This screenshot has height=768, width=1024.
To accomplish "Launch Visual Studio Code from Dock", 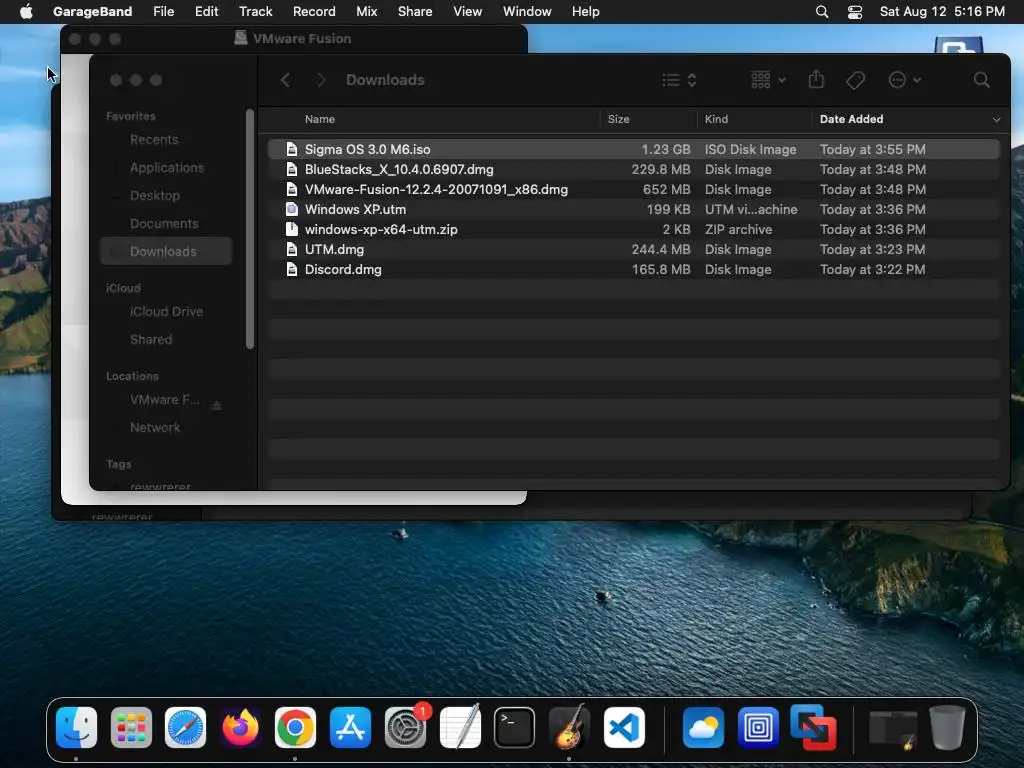I will [624, 728].
